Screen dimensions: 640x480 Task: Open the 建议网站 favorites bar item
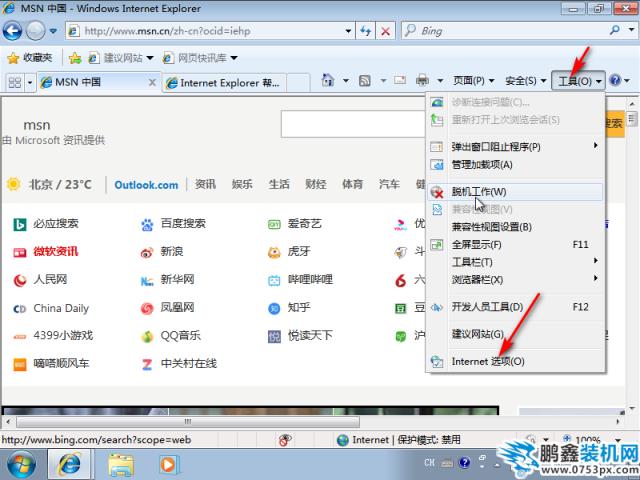point(121,58)
